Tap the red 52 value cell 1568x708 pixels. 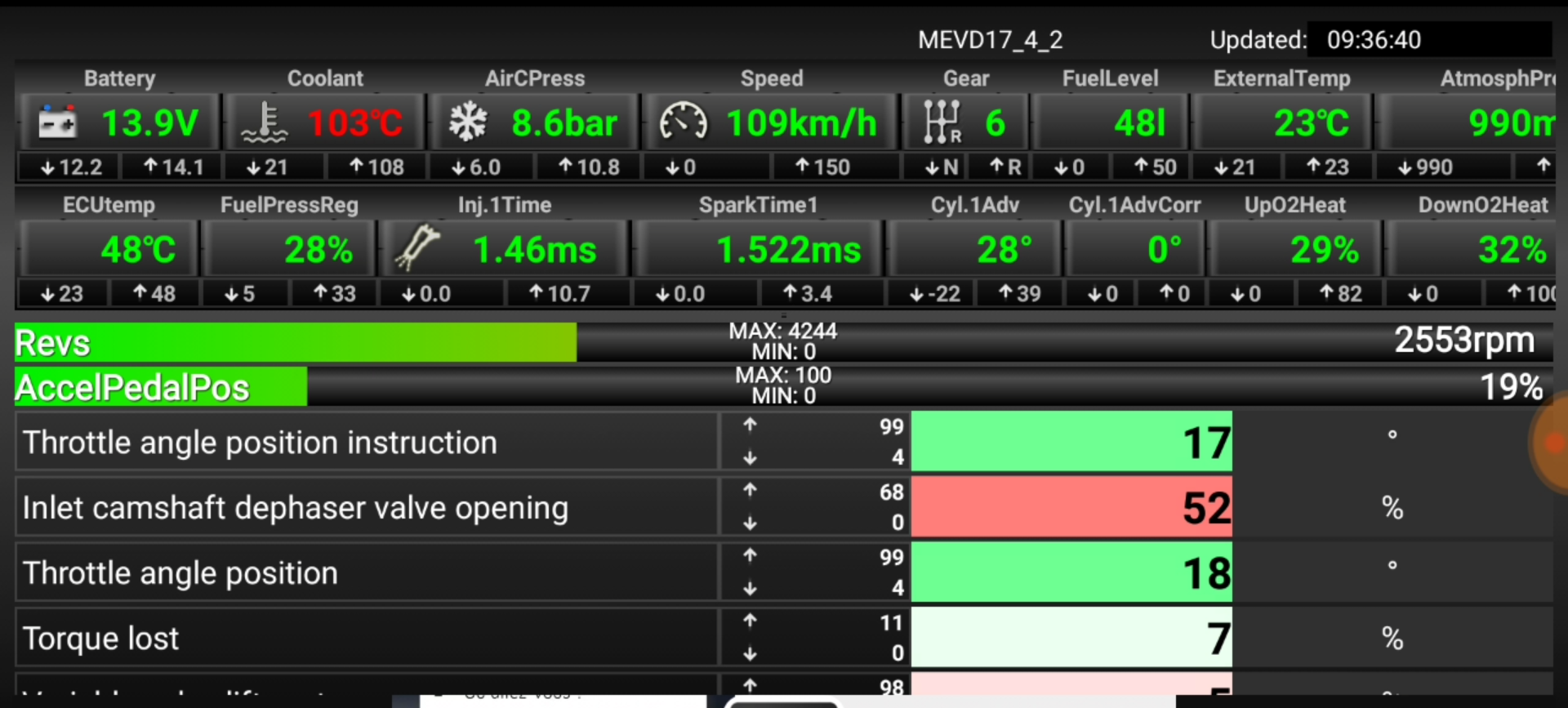(x=1071, y=508)
